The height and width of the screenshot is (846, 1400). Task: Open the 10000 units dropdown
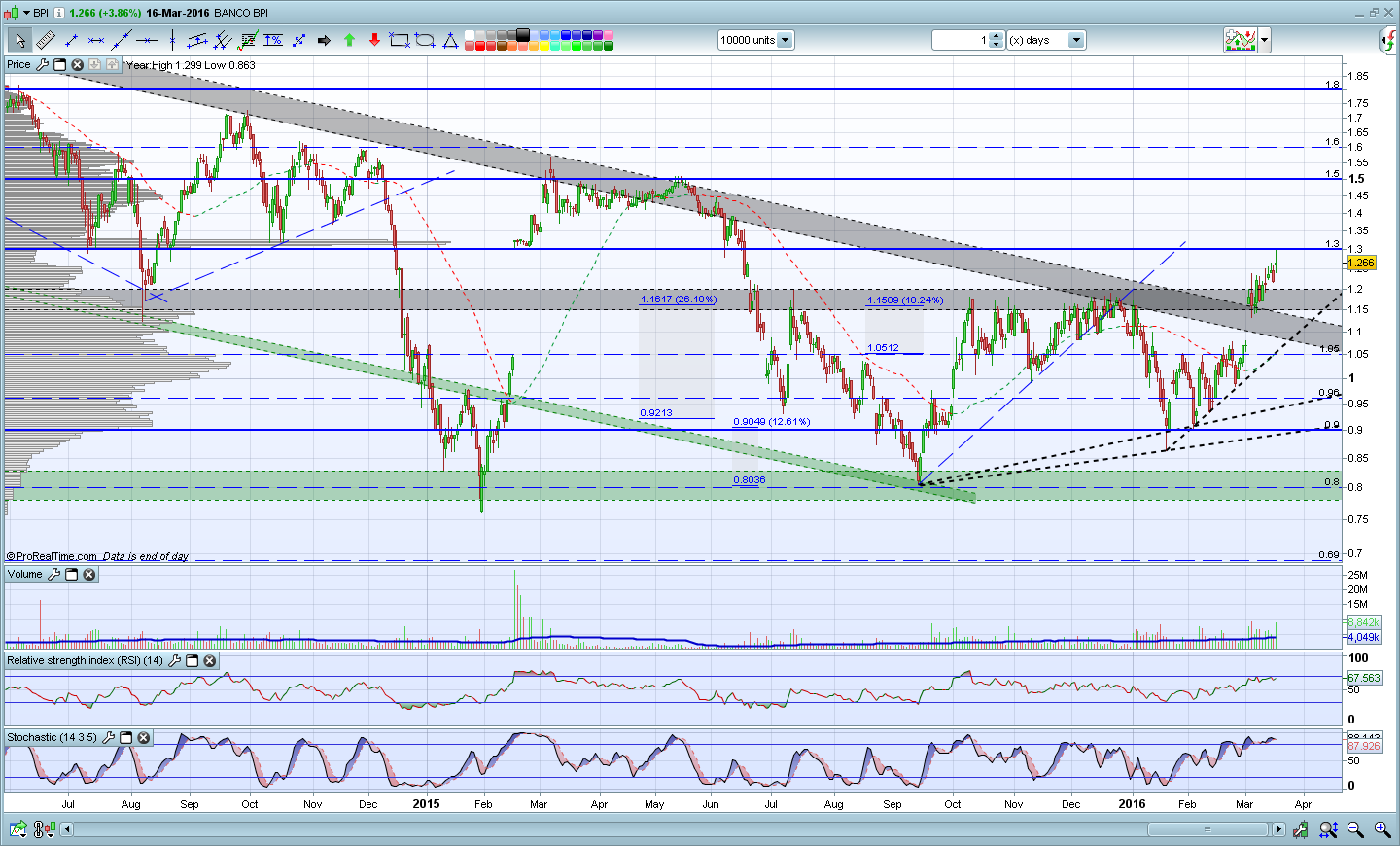[x=785, y=40]
